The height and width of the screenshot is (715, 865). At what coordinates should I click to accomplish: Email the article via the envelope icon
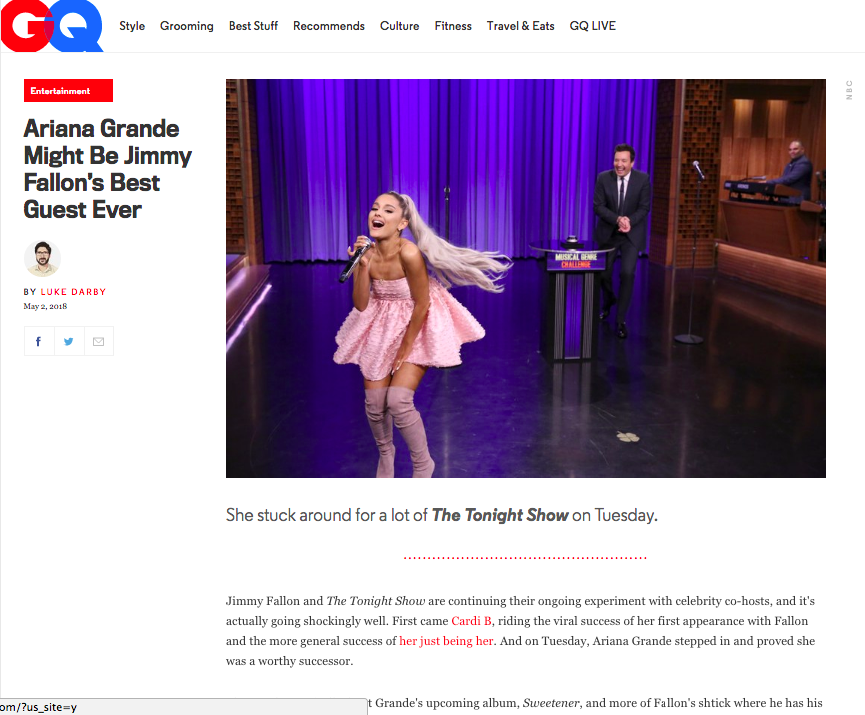coord(98,341)
